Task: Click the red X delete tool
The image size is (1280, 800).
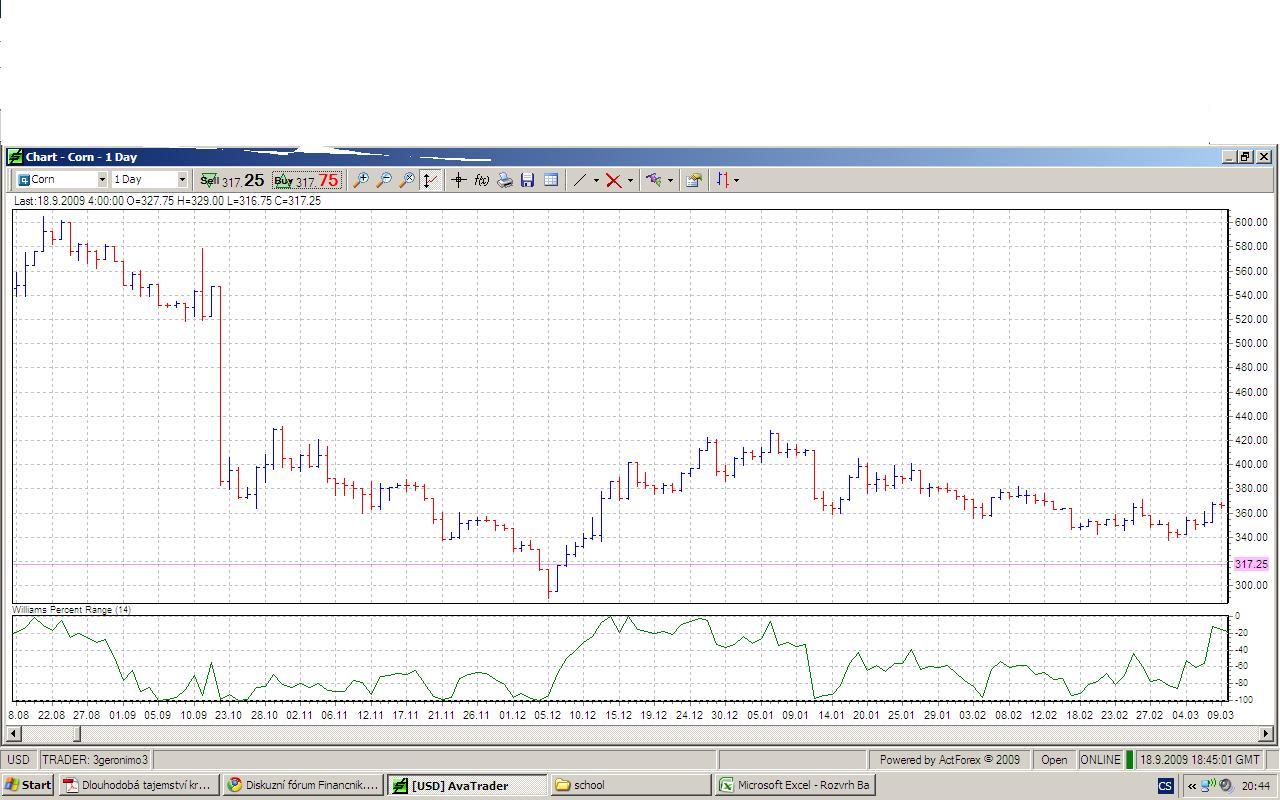Action: click(x=613, y=180)
